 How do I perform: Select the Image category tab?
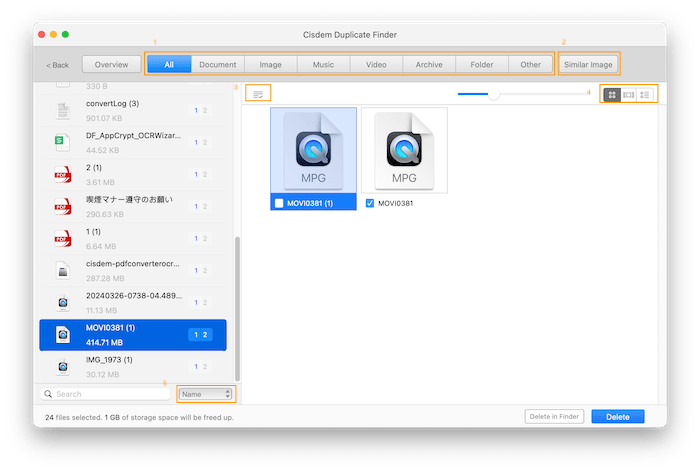coord(270,65)
